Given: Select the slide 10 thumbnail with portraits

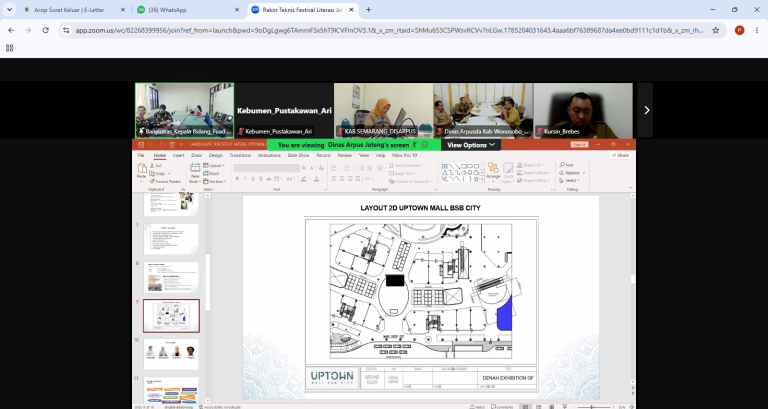Looking at the screenshot, I should click(171, 354).
